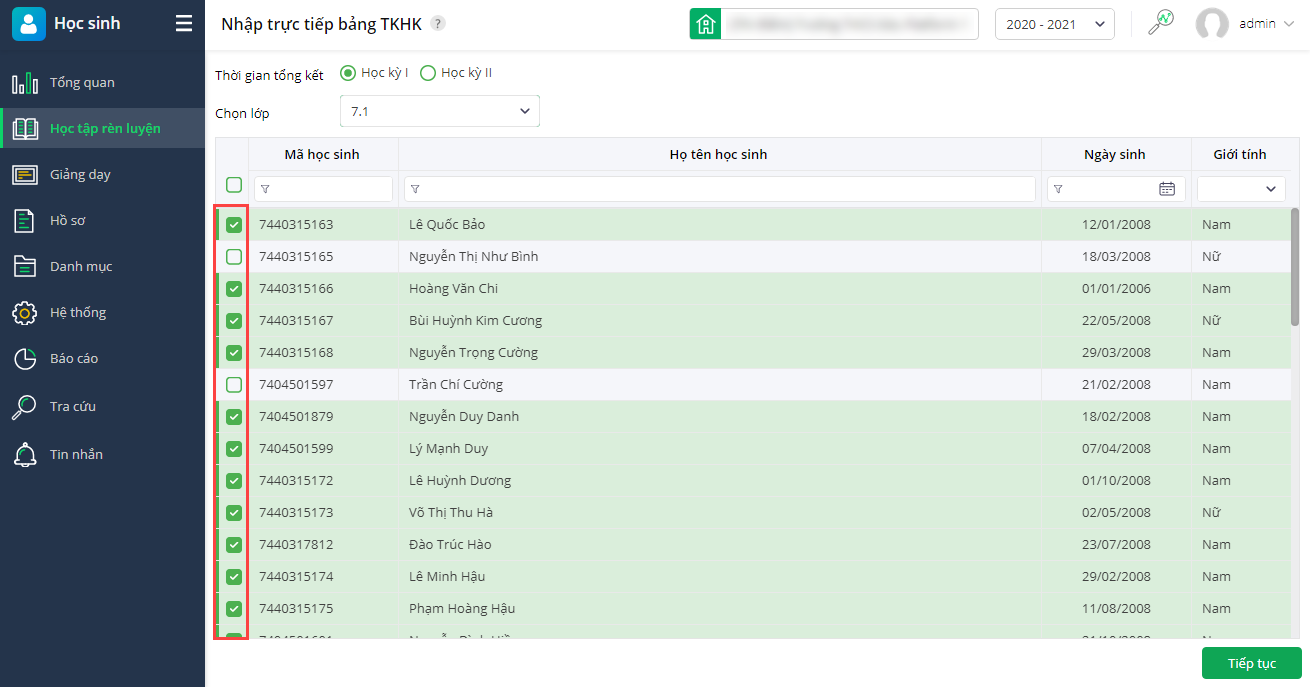Click the Tiếp tục button
The width and height of the screenshot is (1310, 687).
coord(1251,664)
